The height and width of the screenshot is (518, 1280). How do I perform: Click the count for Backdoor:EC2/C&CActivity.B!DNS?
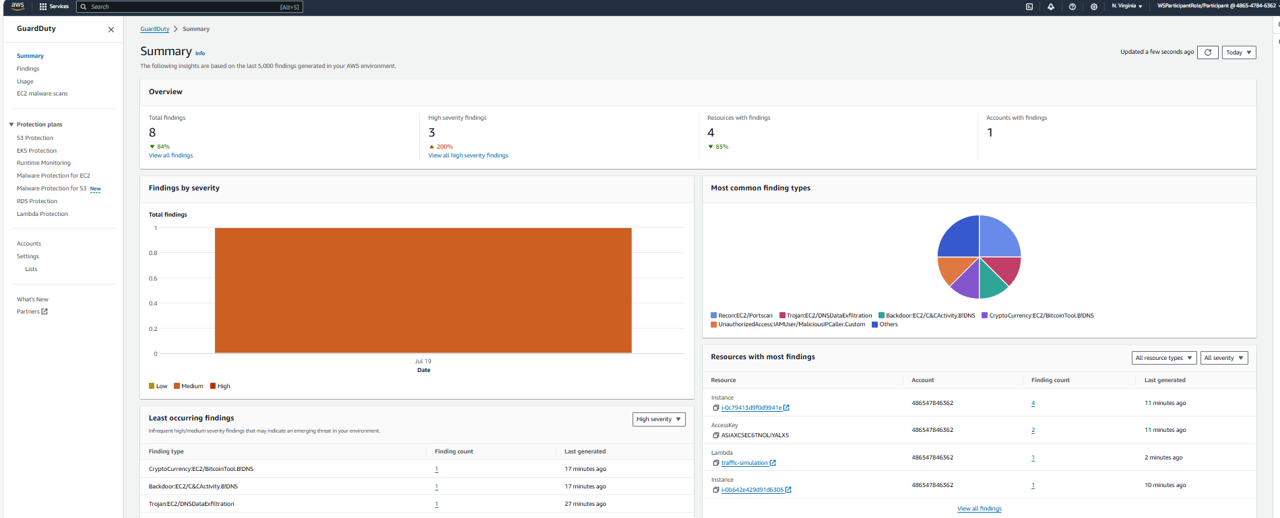click(x=436, y=486)
